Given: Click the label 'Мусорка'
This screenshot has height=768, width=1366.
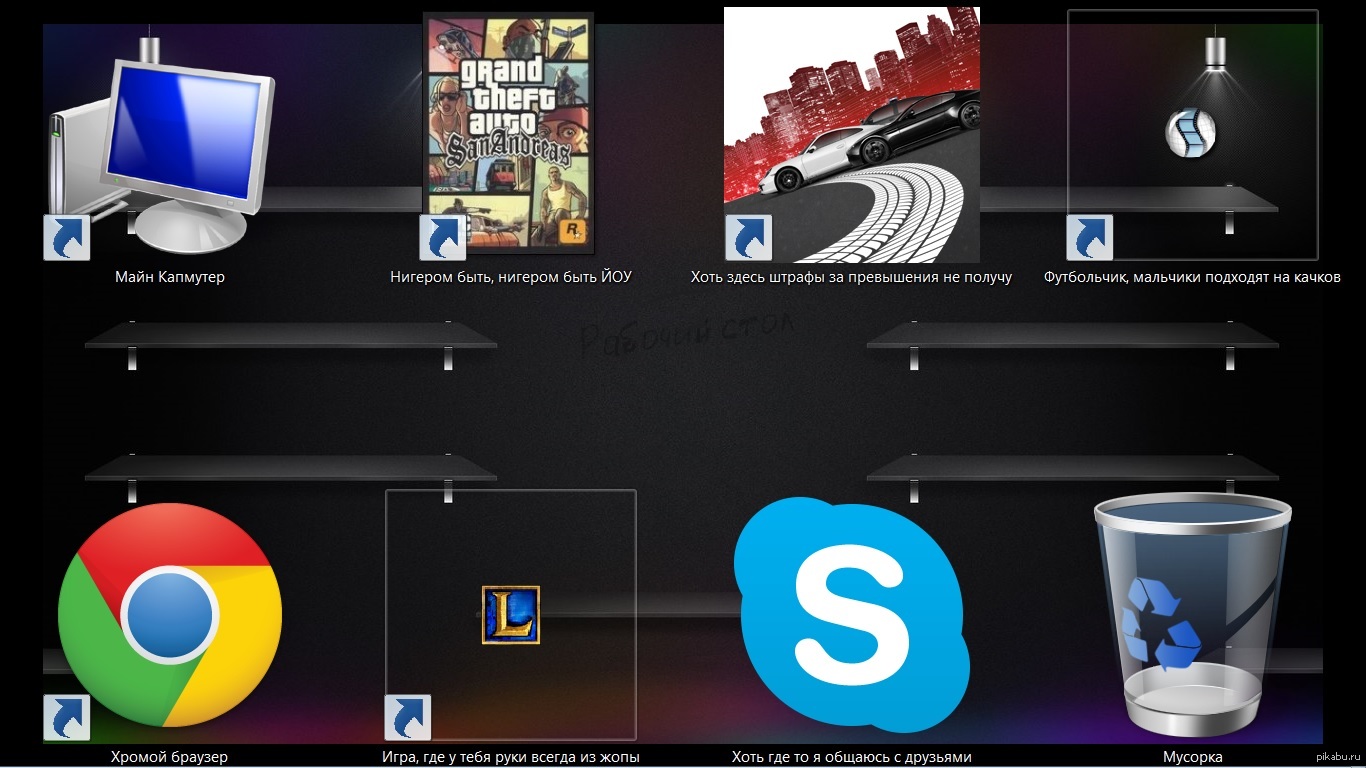Looking at the screenshot, I should (x=1192, y=757).
